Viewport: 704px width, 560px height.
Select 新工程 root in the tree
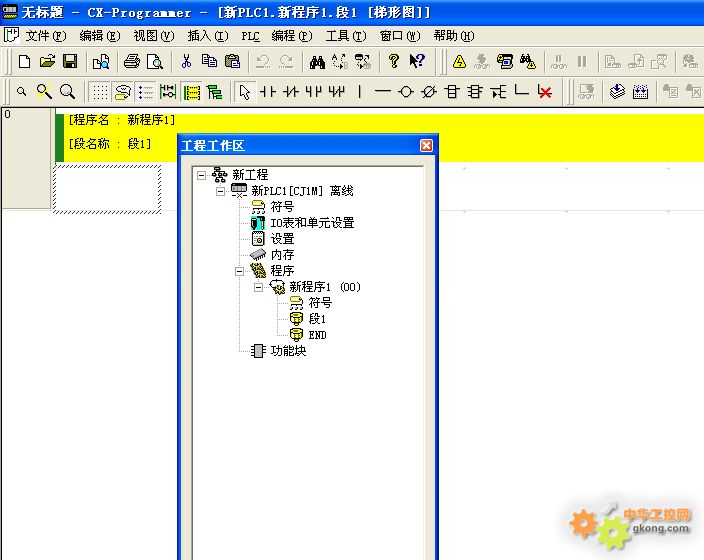tap(250, 175)
